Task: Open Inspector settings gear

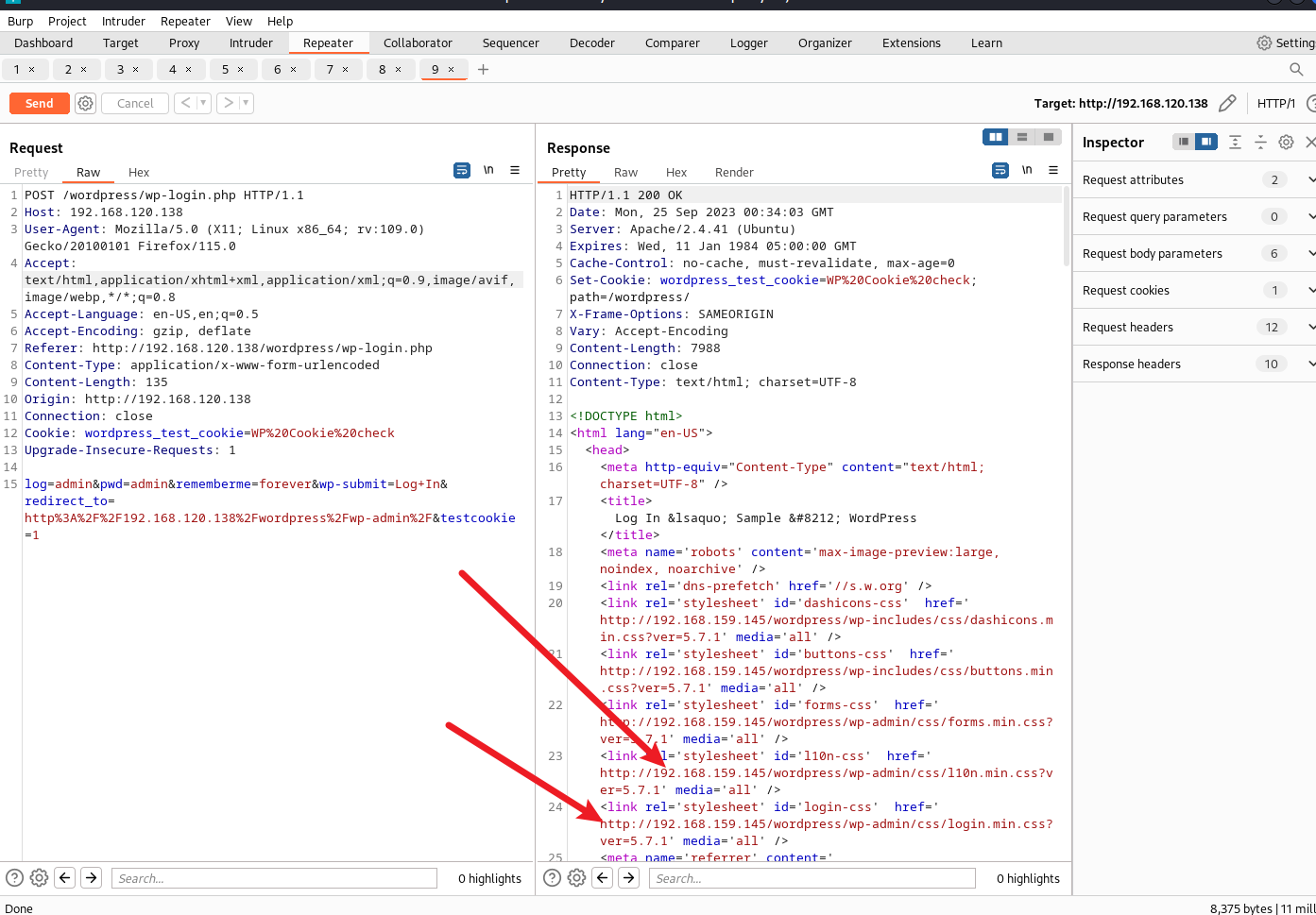Action: coord(1286,142)
